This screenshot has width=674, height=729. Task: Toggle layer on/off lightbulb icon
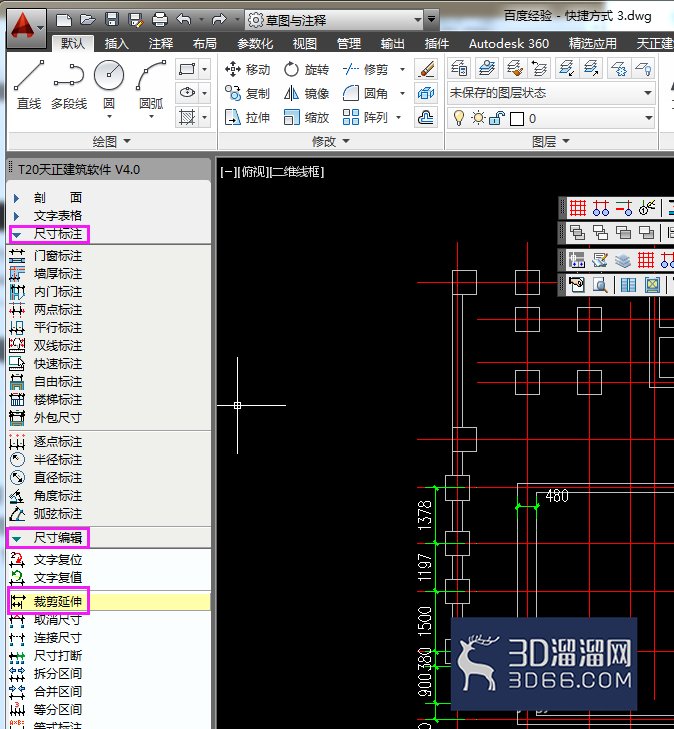(x=459, y=118)
